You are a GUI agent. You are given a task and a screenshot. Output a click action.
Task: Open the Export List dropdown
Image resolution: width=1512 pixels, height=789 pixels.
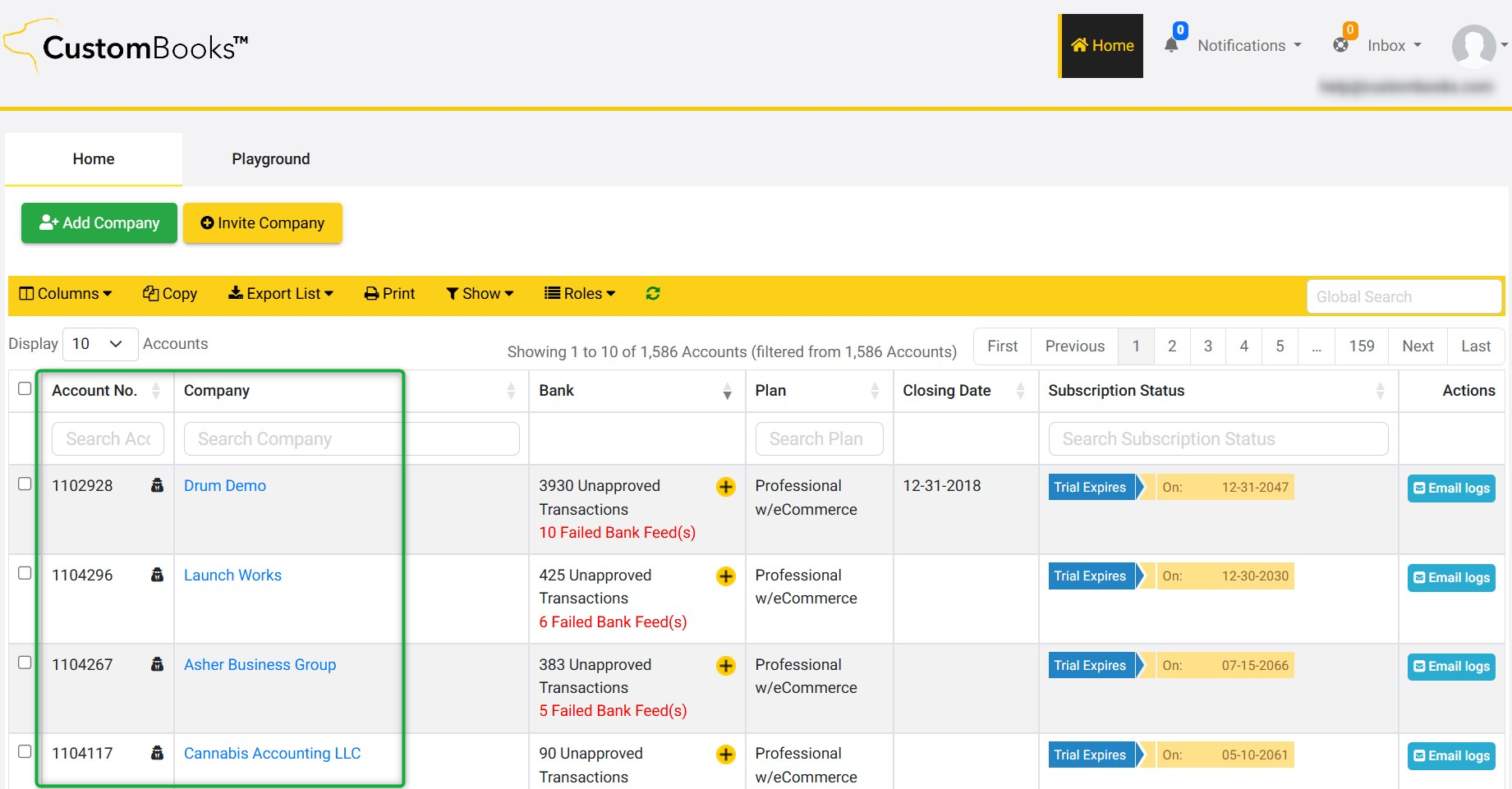pos(281,294)
